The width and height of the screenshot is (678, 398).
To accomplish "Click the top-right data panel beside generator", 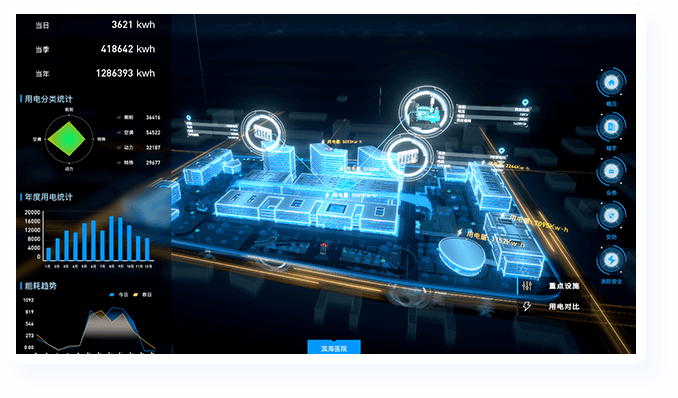I will pos(493,115).
